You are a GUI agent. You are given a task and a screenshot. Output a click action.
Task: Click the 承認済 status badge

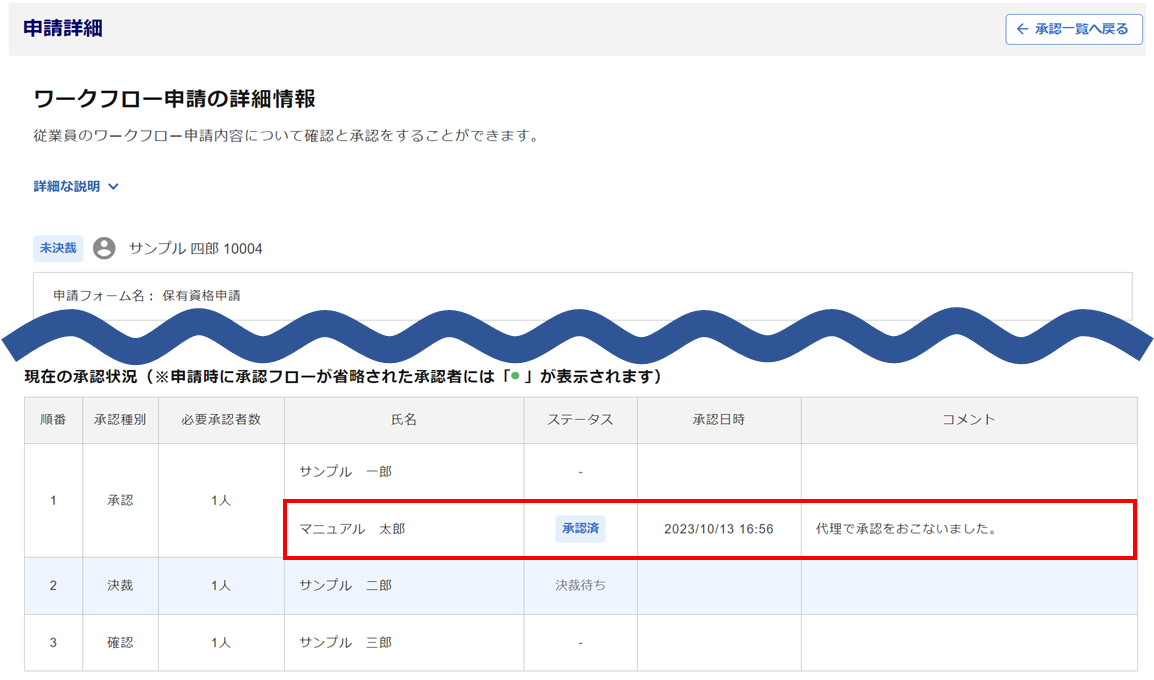point(580,528)
